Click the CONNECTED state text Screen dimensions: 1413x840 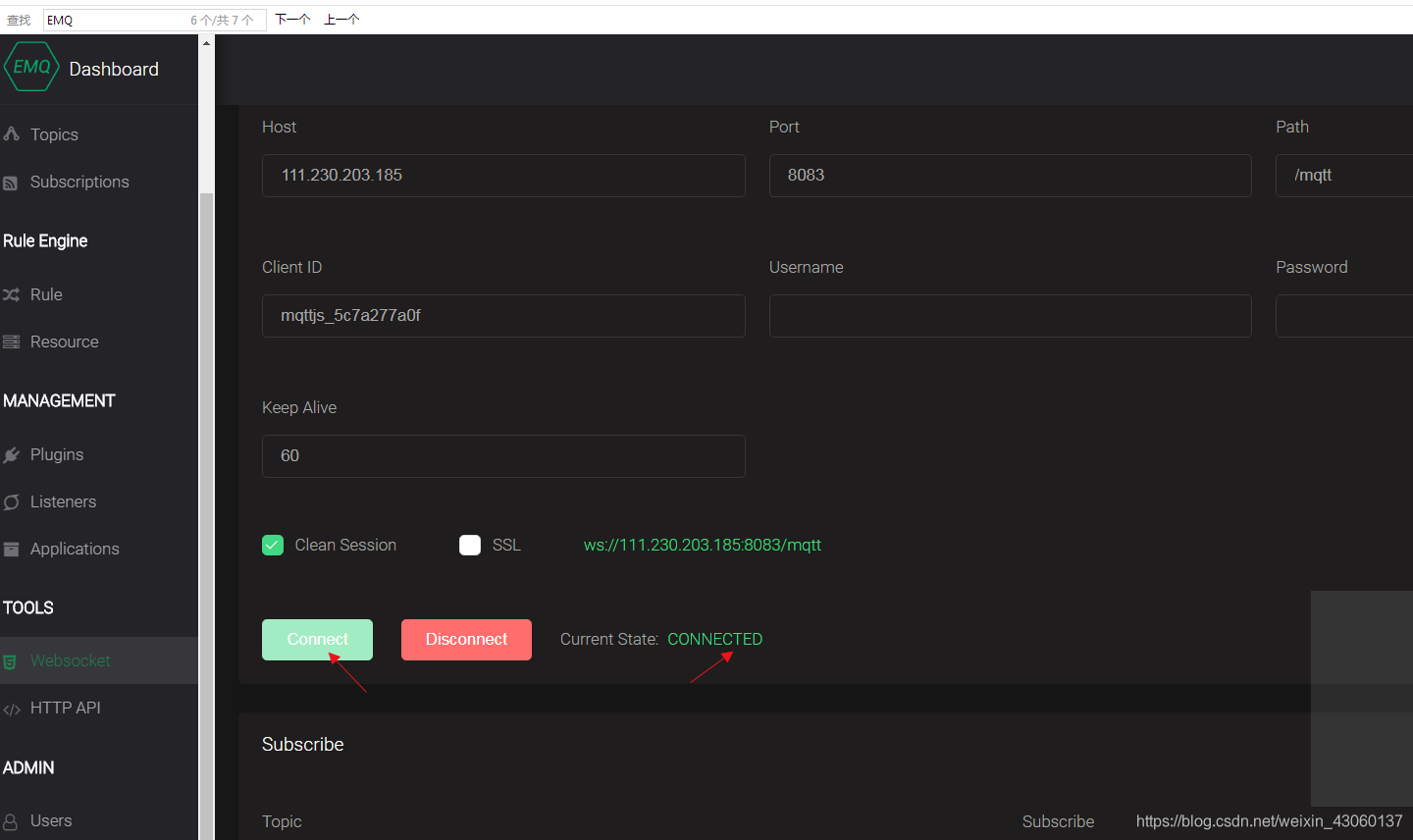(x=715, y=639)
